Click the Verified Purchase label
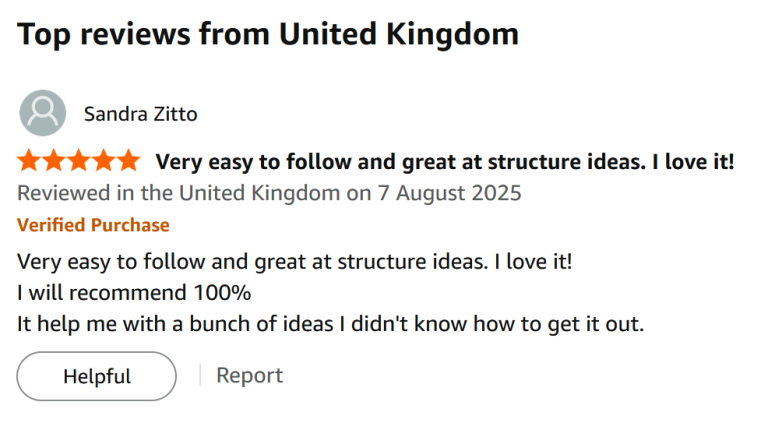 click(x=93, y=225)
